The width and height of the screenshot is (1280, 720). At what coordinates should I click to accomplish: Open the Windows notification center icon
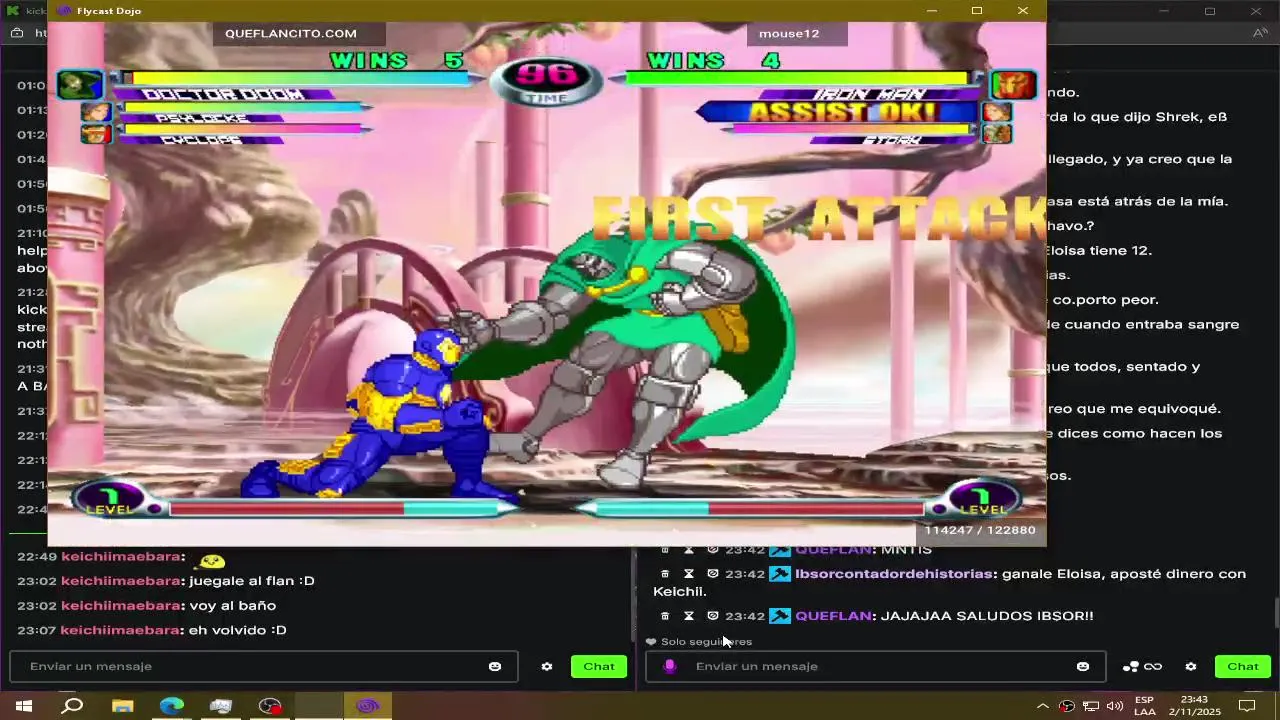[x=1247, y=706]
